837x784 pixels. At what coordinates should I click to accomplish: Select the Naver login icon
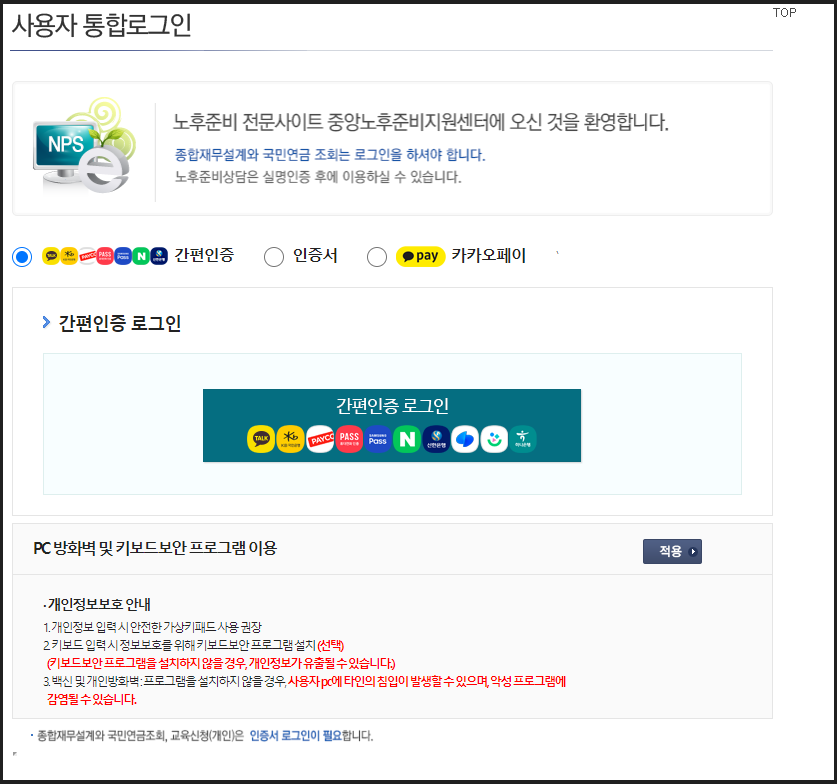(406, 438)
